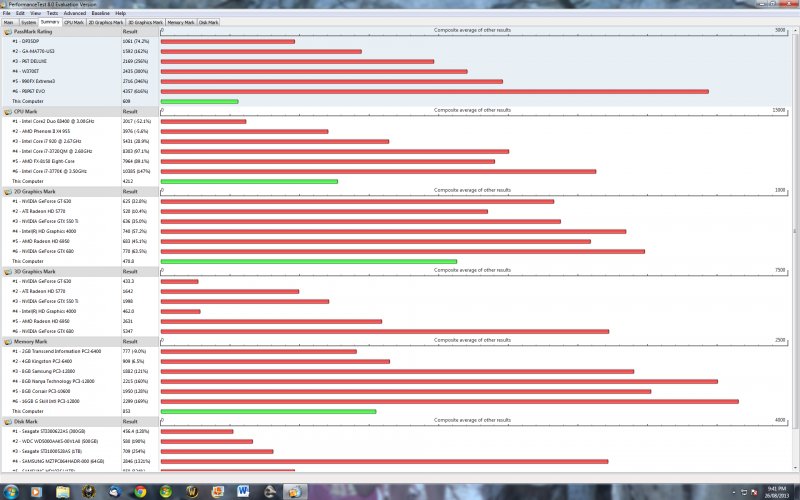Image resolution: width=800 pixels, height=500 pixels.
Task: Switch to the System tab
Action: coord(29,22)
